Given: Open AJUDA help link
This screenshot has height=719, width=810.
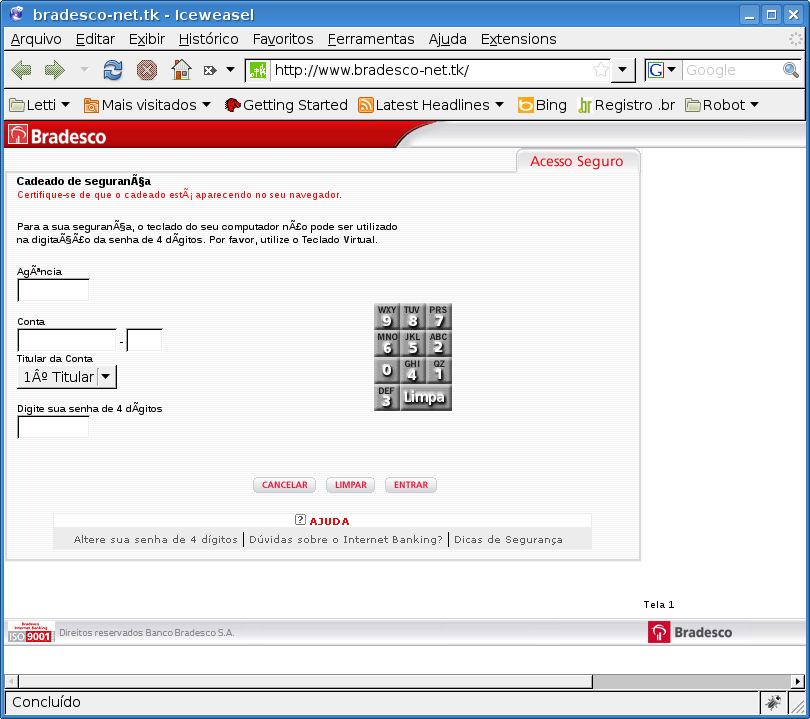Looking at the screenshot, I should 330,521.
